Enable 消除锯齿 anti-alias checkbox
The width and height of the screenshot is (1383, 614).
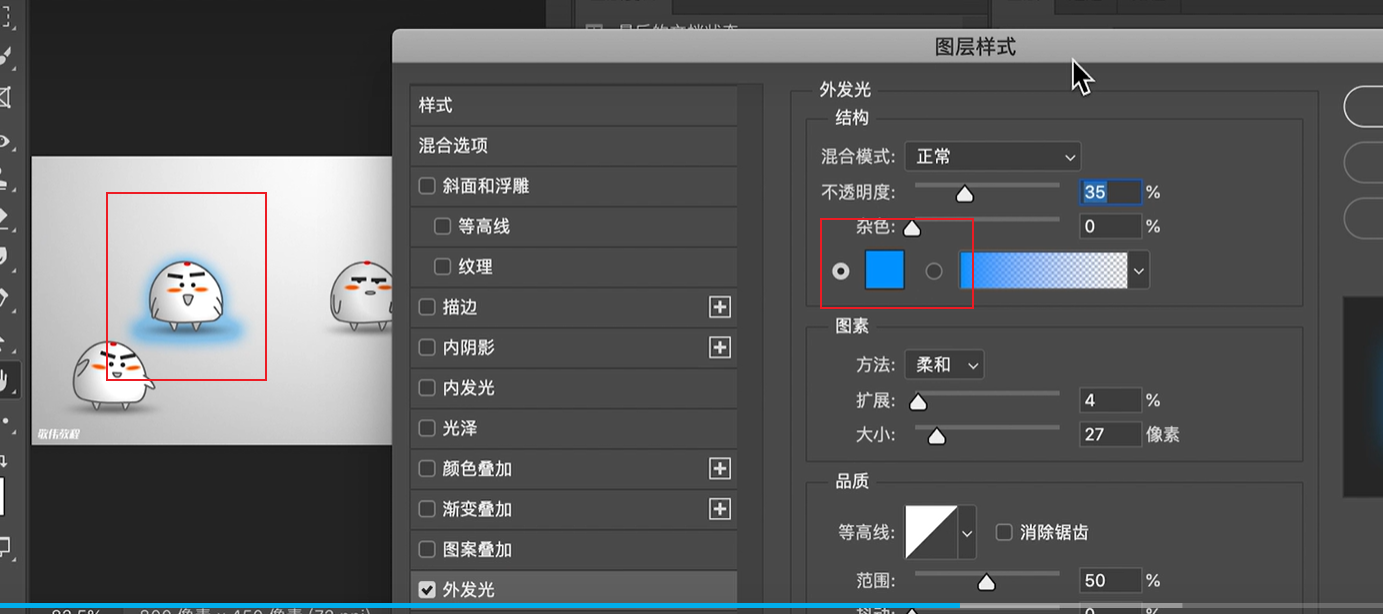(x=1004, y=532)
